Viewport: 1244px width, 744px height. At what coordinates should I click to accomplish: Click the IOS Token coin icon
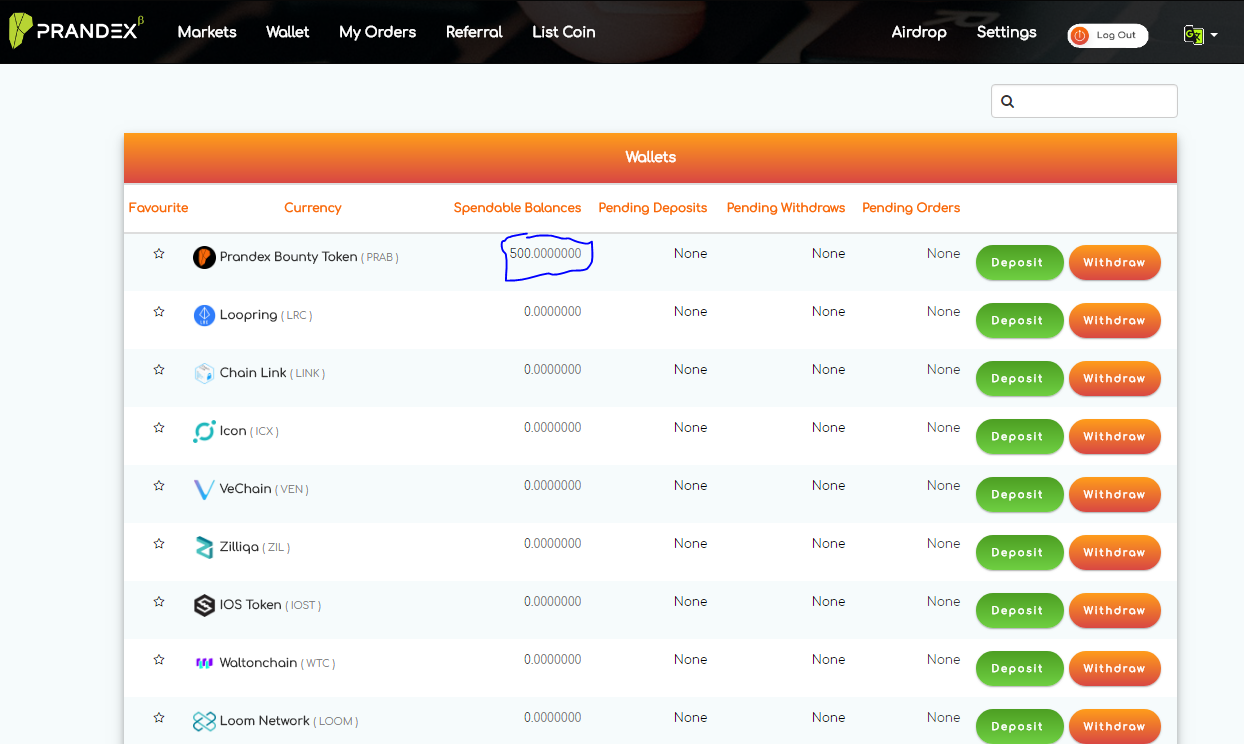tap(204, 605)
